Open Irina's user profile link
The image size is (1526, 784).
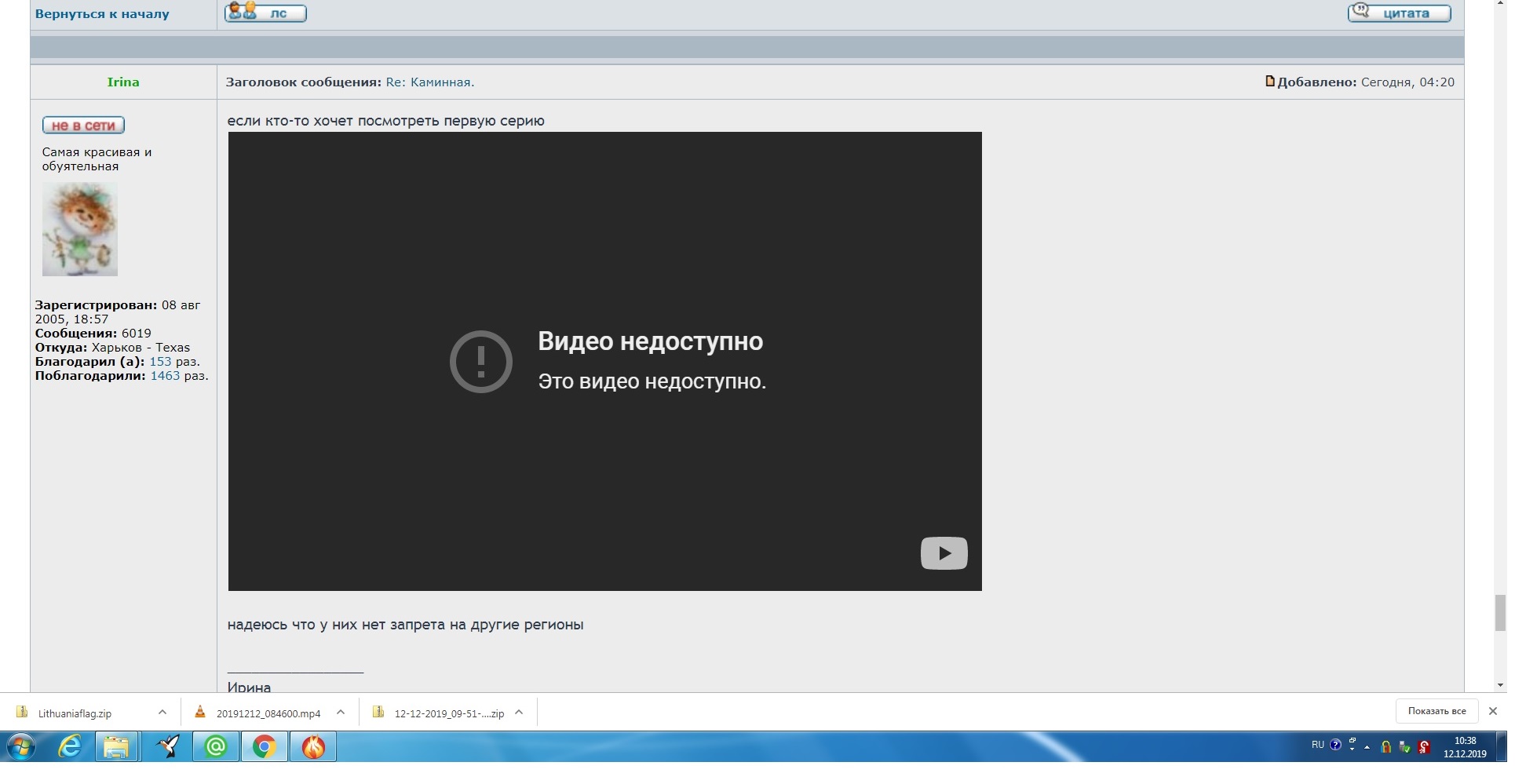coord(123,82)
